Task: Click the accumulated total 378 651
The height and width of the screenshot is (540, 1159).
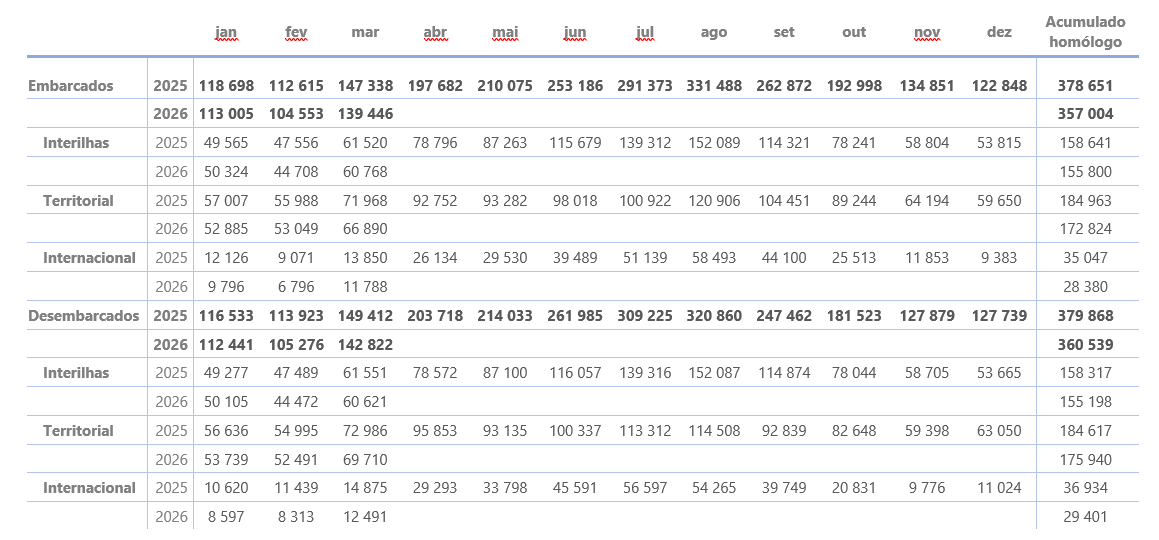Action: (x=1085, y=86)
